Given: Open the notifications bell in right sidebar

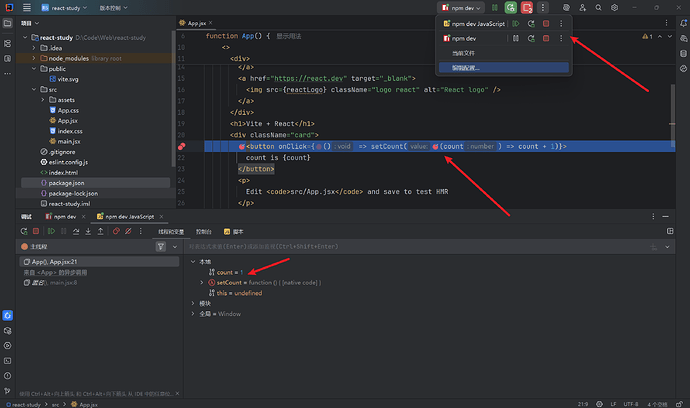Looking at the screenshot, I should pyautogui.click(x=683, y=23).
